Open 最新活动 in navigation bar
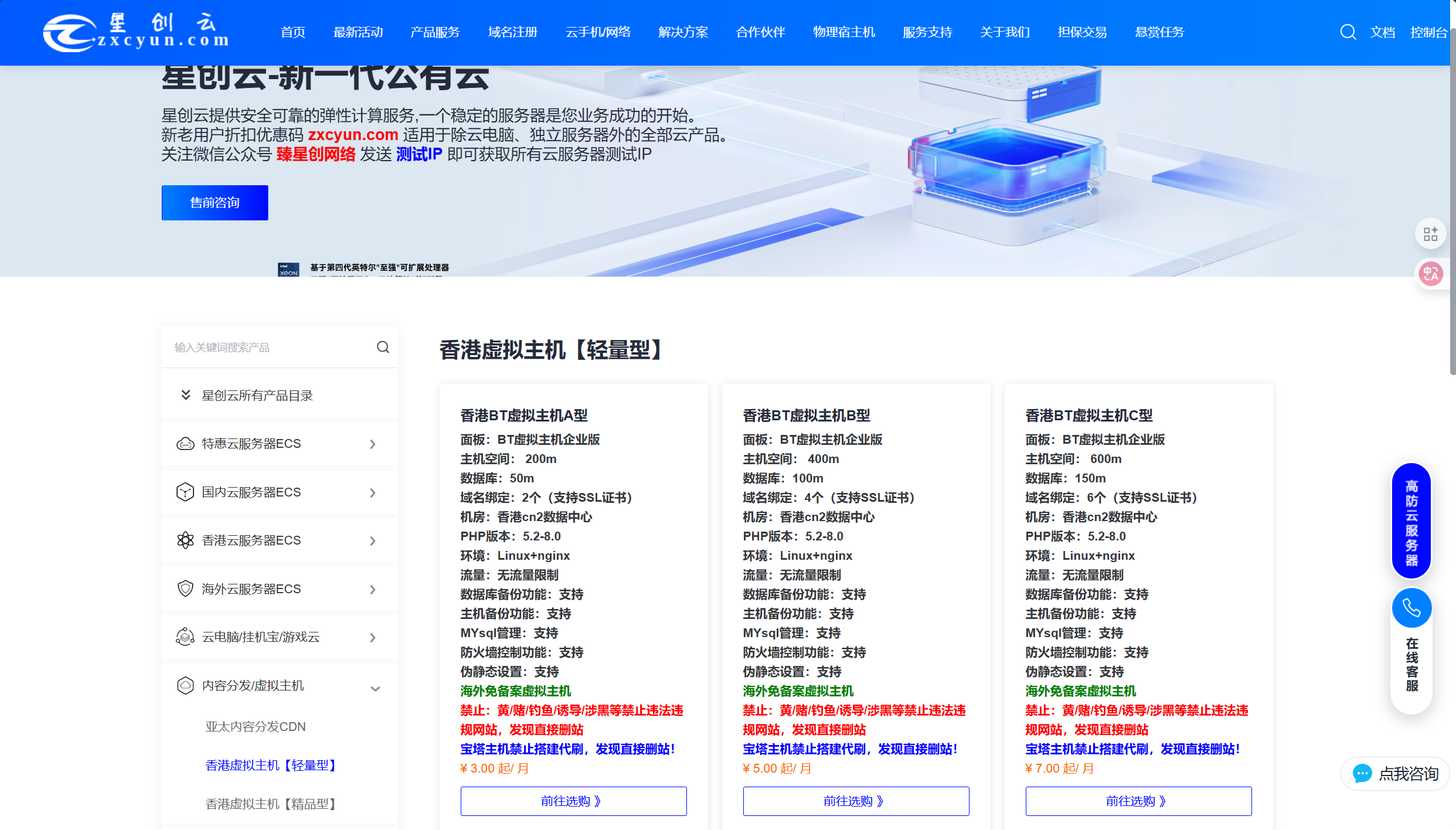 358,32
